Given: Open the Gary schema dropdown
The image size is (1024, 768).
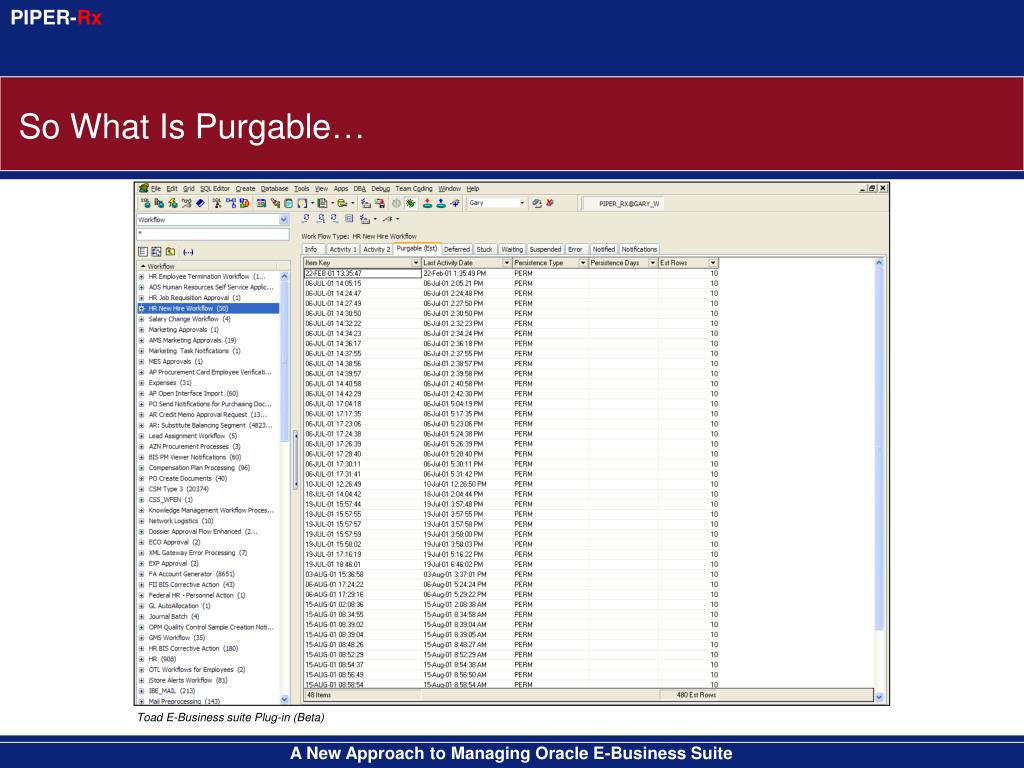Looking at the screenshot, I should pos(522,203).
